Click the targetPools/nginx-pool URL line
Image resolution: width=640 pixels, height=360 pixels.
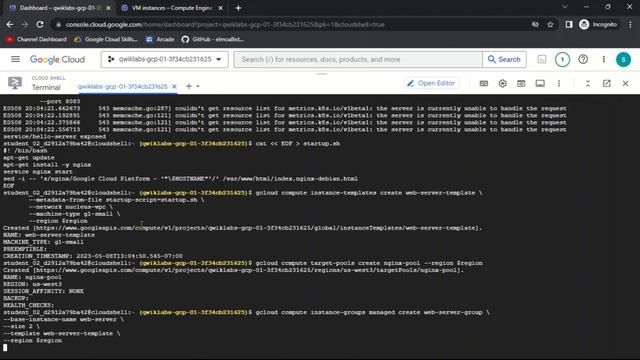point(233,270)
